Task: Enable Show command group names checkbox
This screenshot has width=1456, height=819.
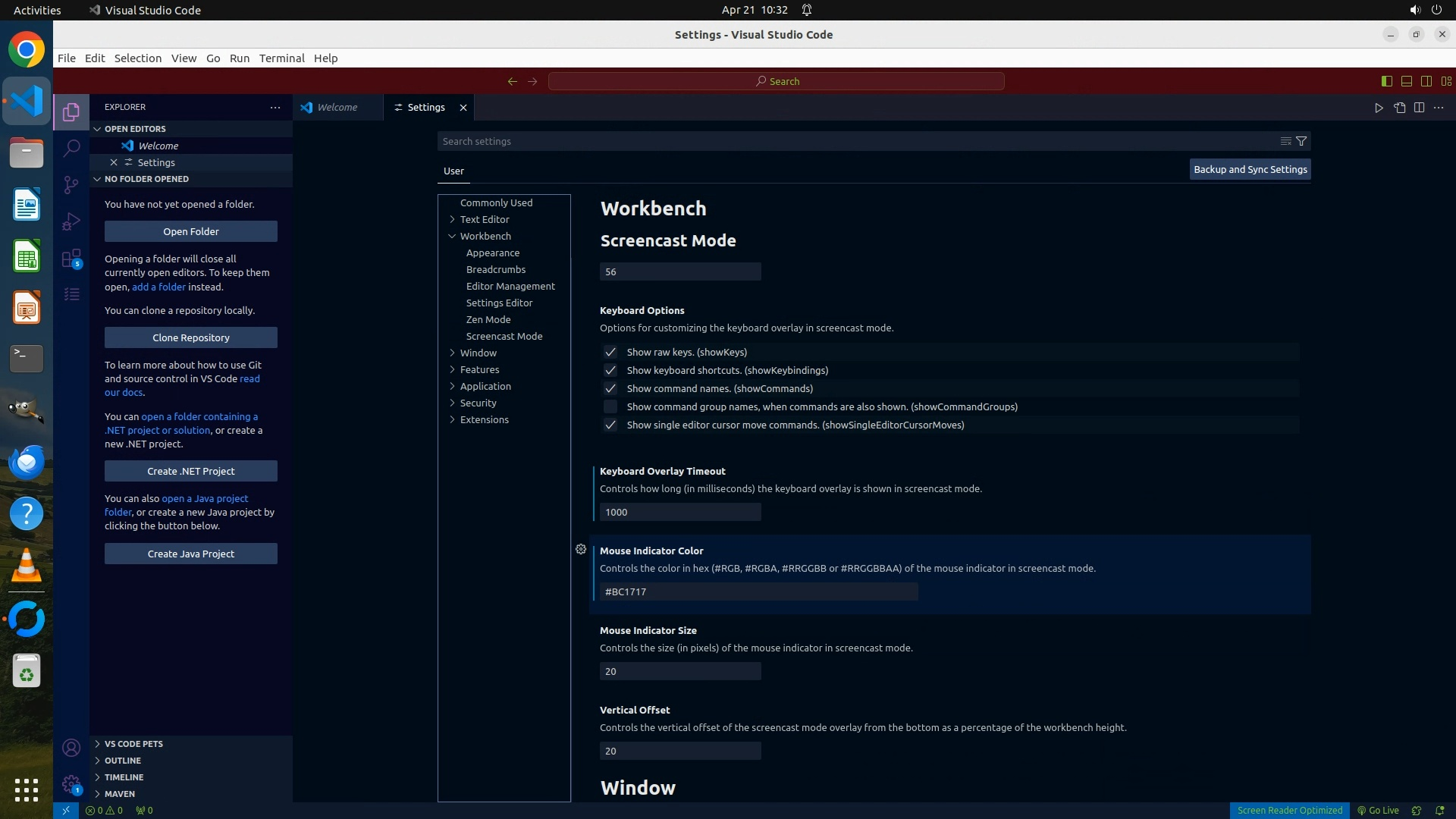Action: tap(610, 406)
